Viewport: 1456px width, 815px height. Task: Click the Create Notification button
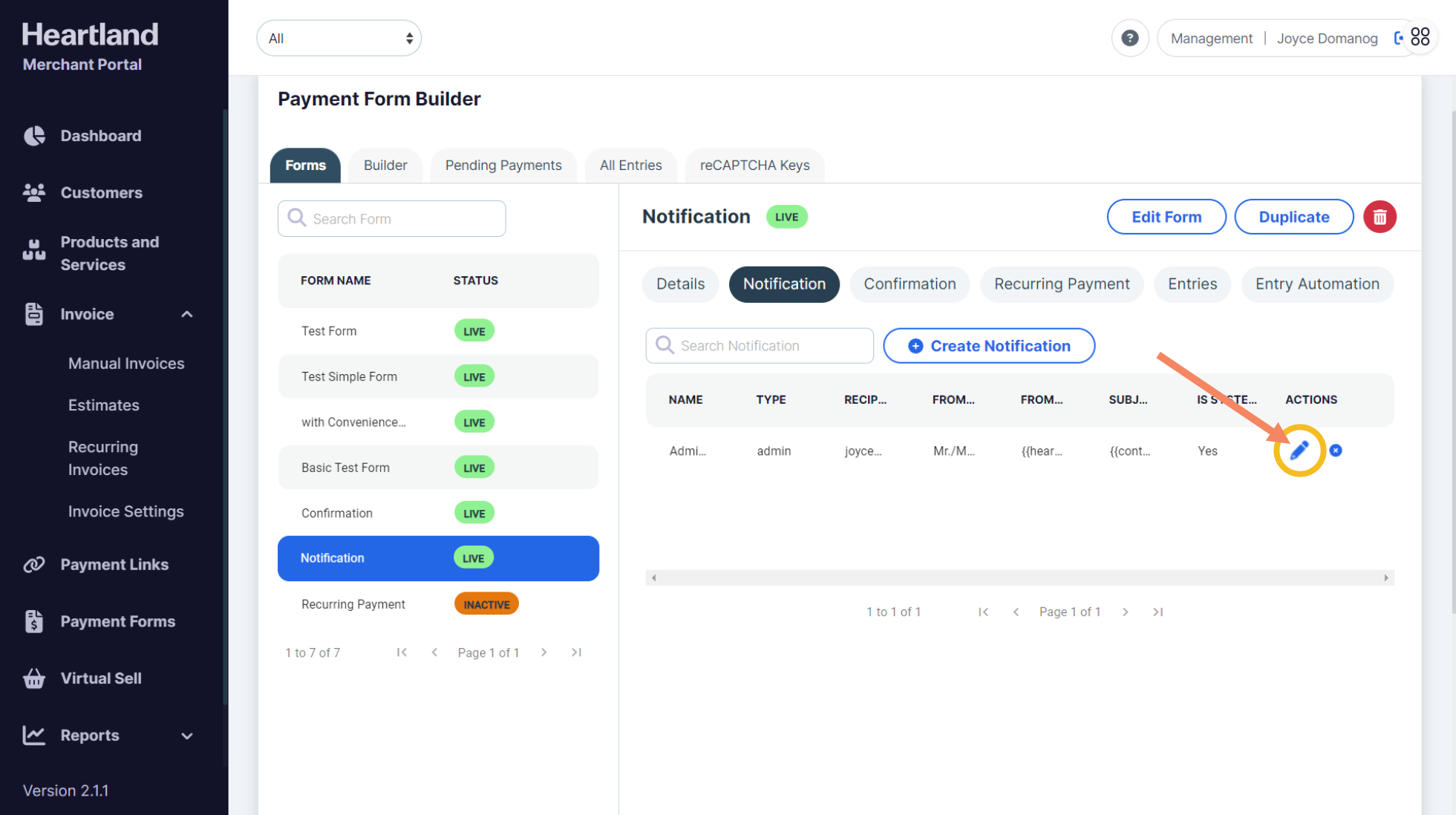988,346
